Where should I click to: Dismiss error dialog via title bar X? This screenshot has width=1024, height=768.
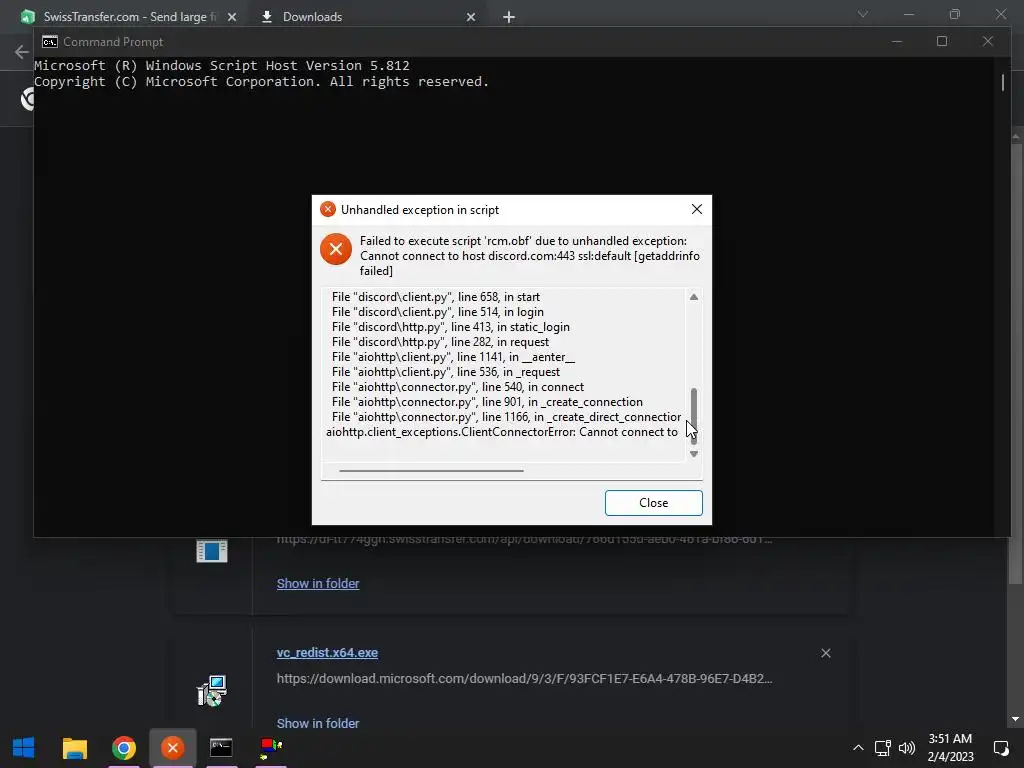[x=697, y=209]
